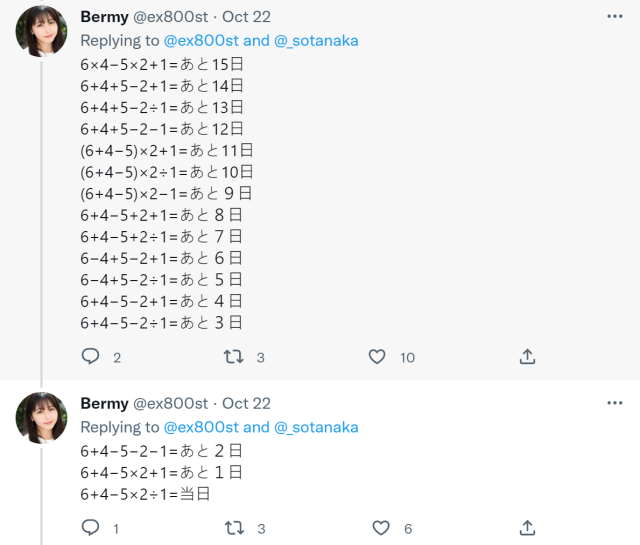640x545 pixels.
Task: Share the first tweet
Action: [527, 356]
